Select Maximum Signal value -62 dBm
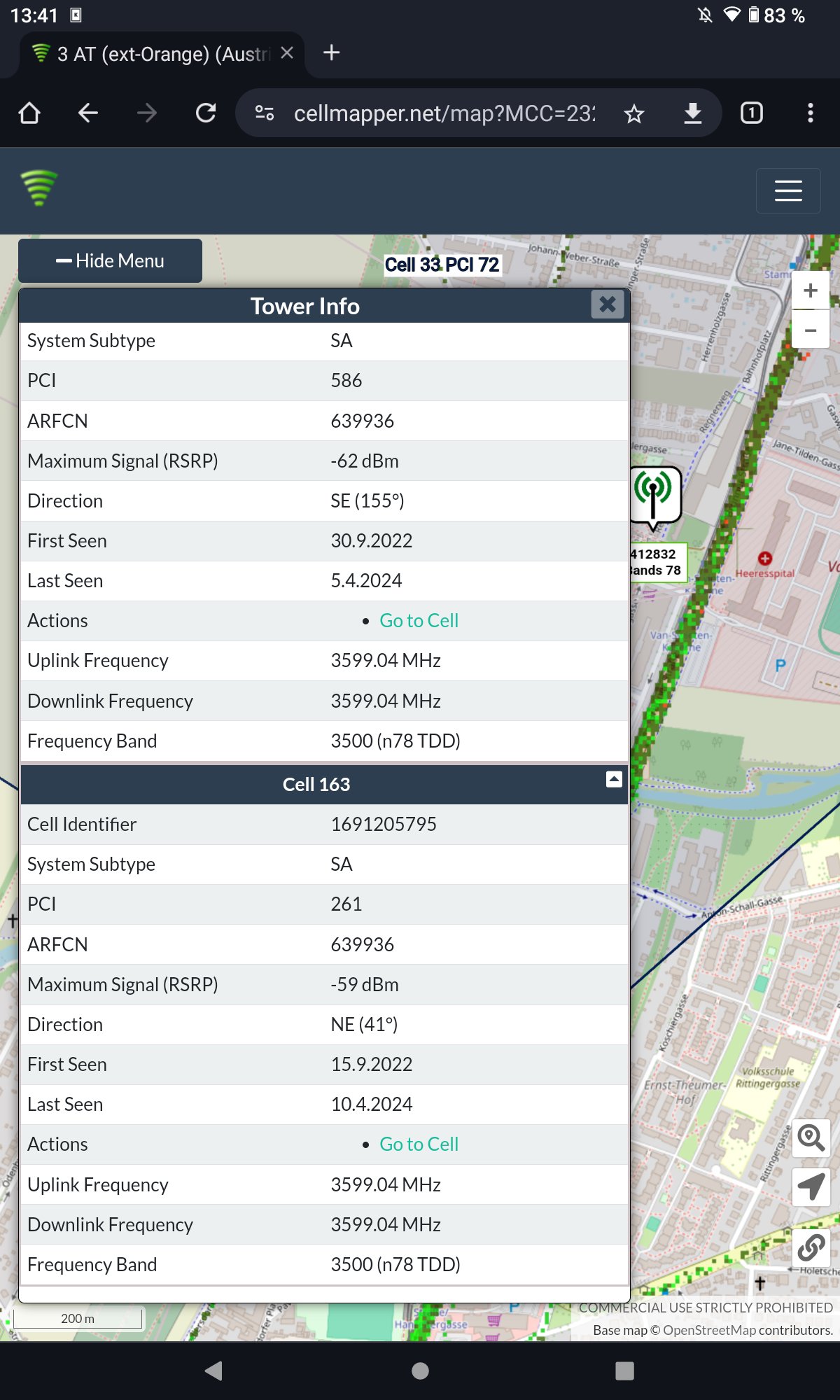 pyautogui.click(x=365, y=461)
